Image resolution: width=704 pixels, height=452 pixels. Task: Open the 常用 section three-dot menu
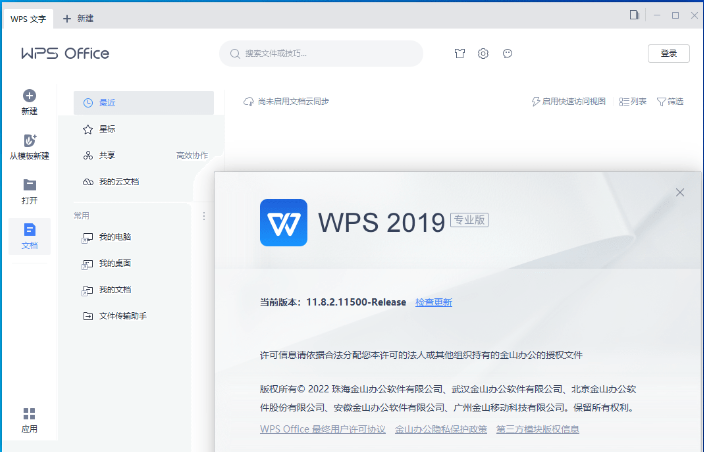[x=204, y=216]
